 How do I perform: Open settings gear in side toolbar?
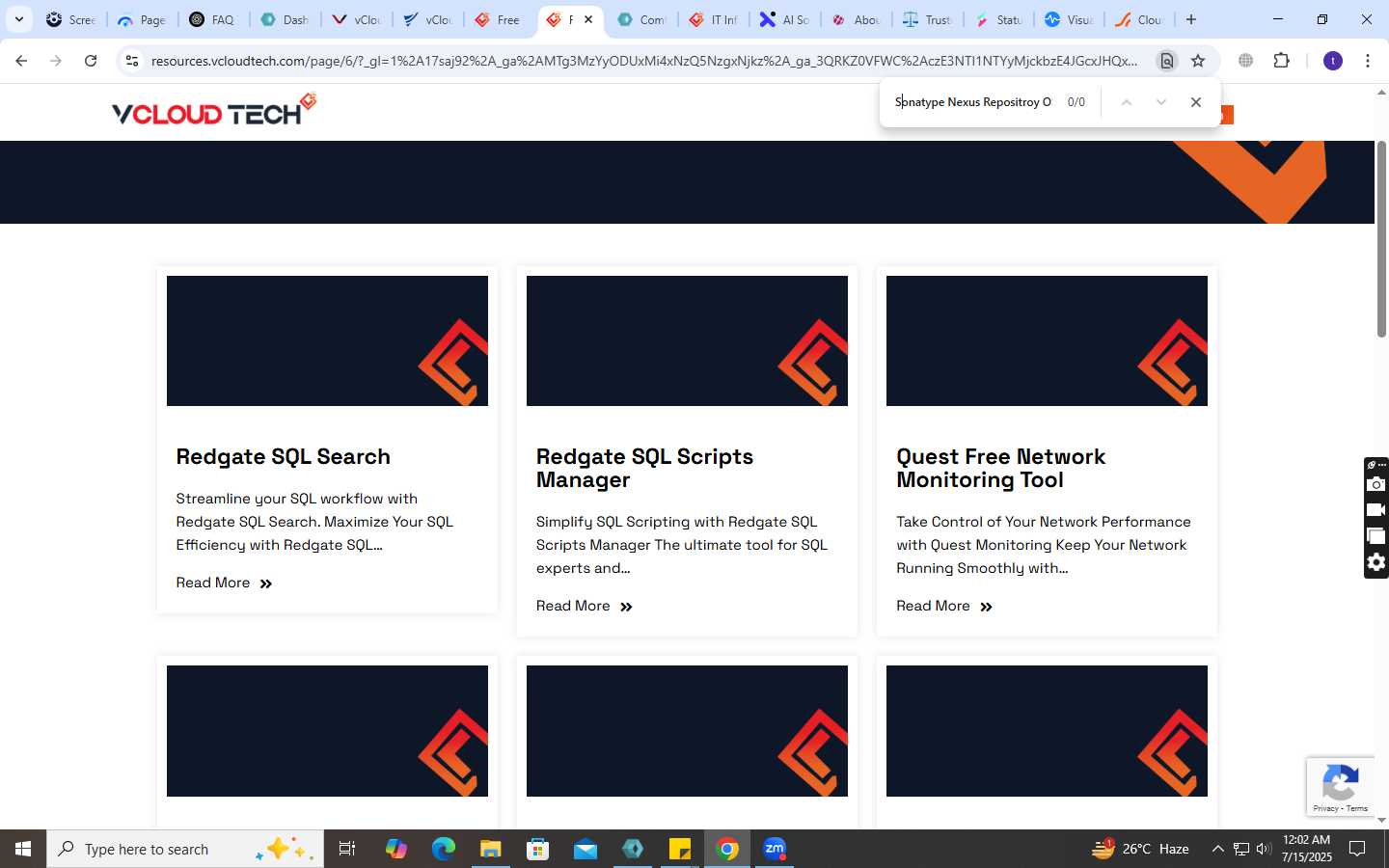click(1376, 562)
